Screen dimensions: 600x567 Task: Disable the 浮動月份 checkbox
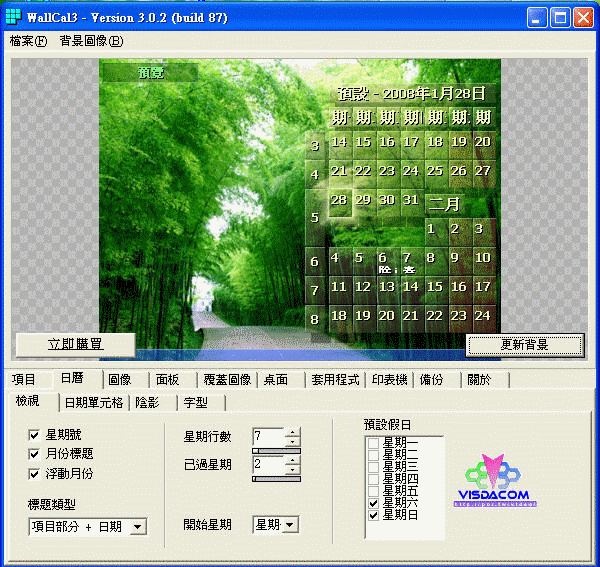coord(35,474)
